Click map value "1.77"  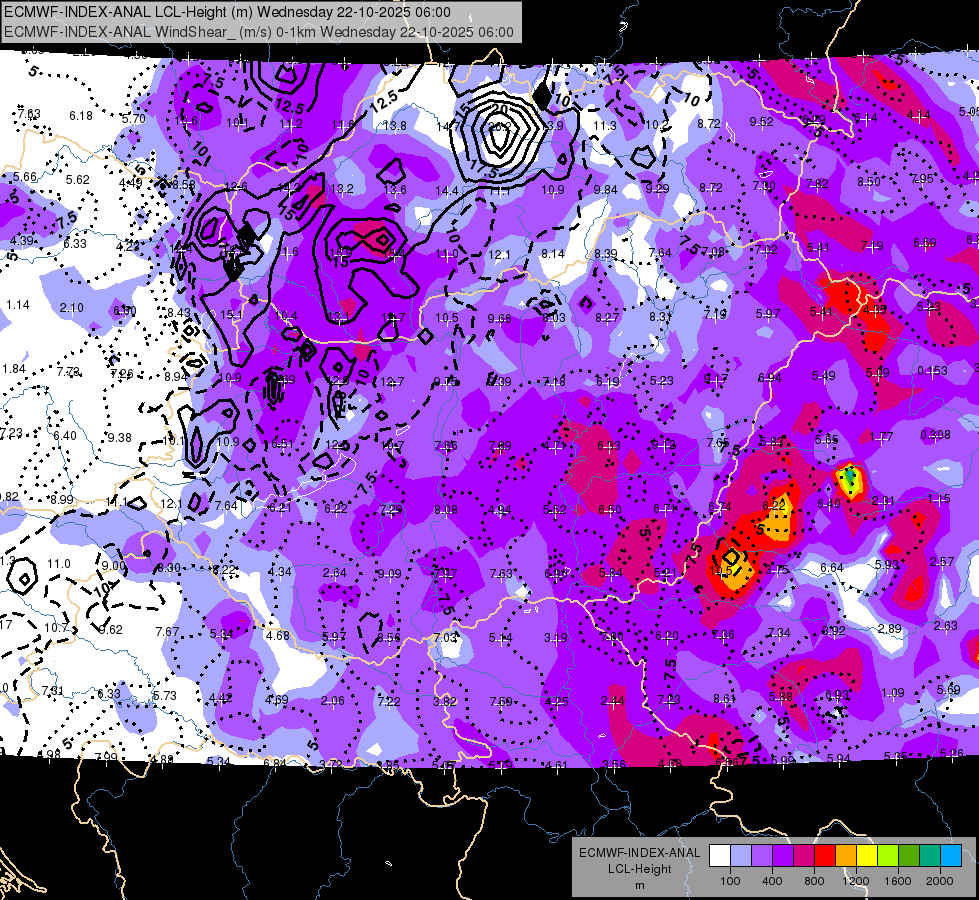[881, 437]
